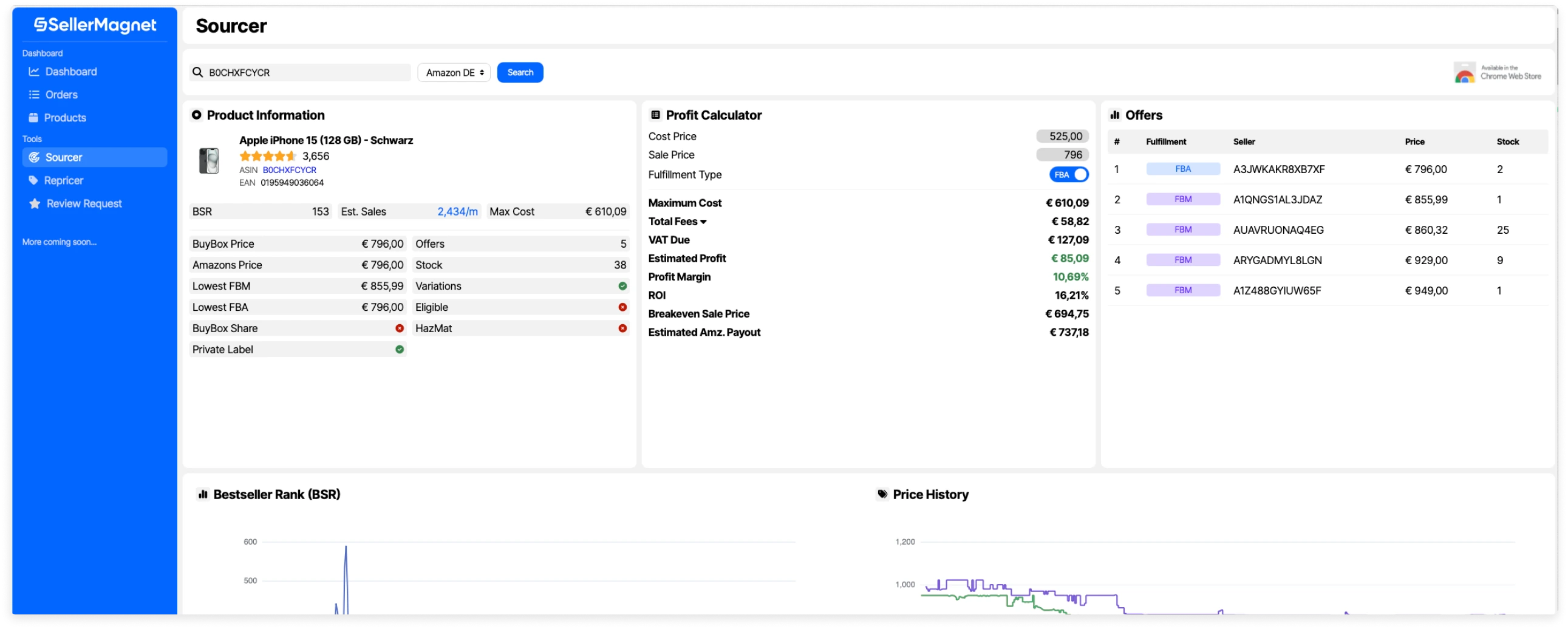Click the Review Request star icon

pyautogui.click(x=35, y=204)
